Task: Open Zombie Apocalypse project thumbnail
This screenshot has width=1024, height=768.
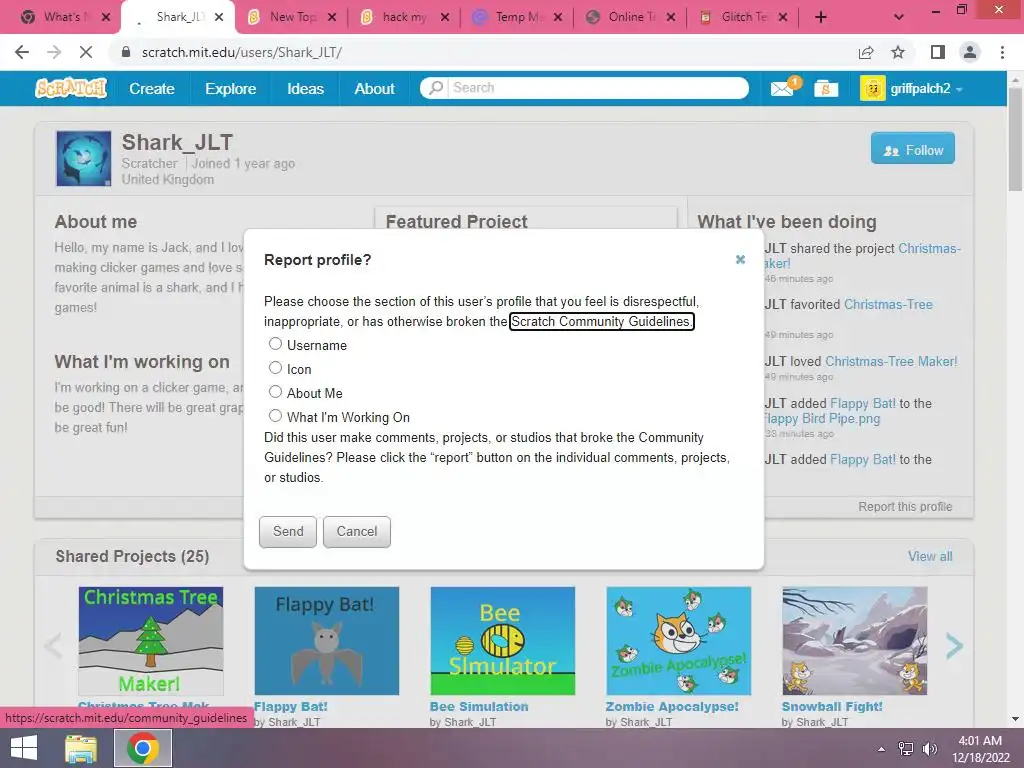Action: click(679, 641)
